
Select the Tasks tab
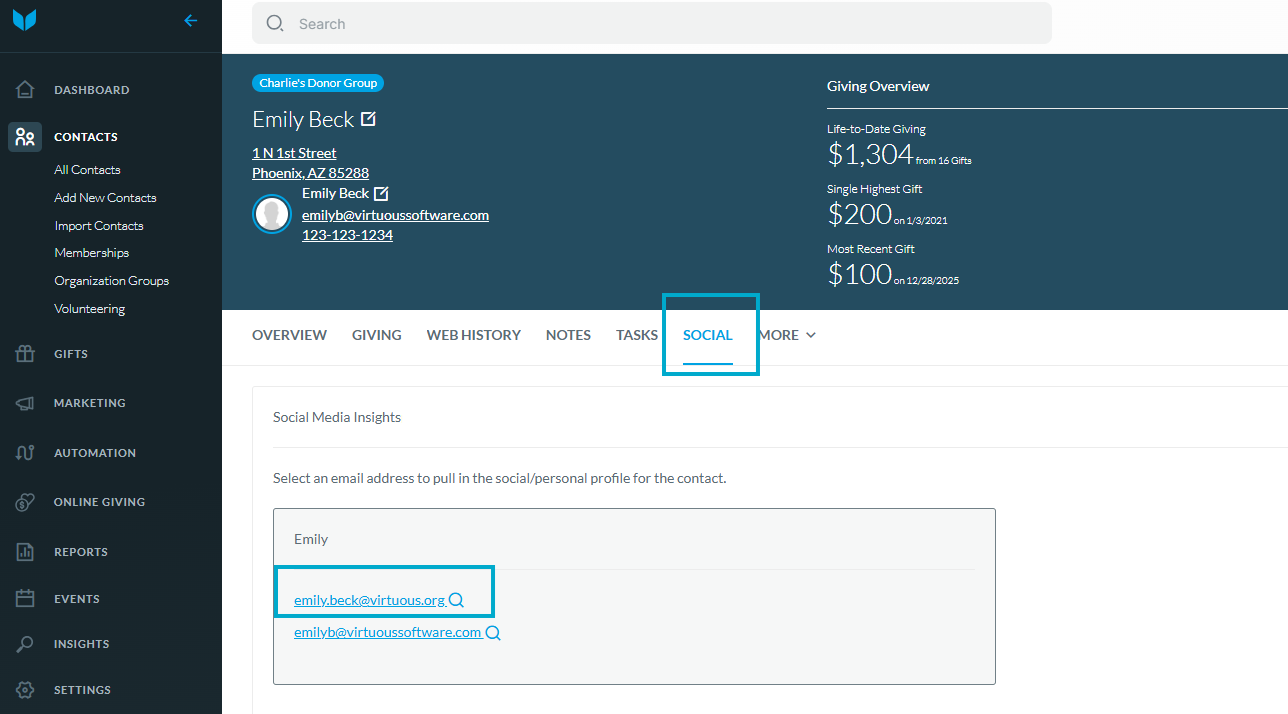(637, 335)
